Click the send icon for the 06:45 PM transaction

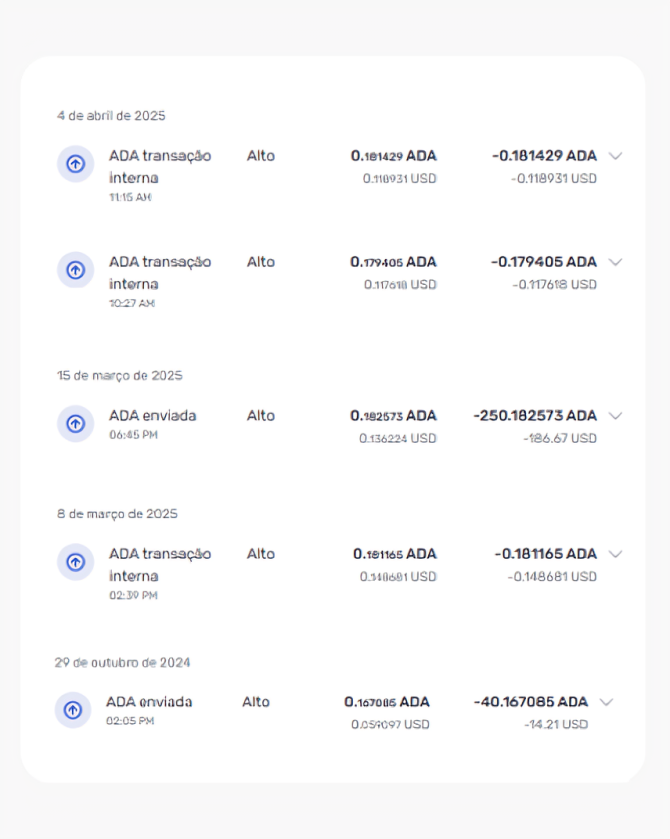click(75, 423)
